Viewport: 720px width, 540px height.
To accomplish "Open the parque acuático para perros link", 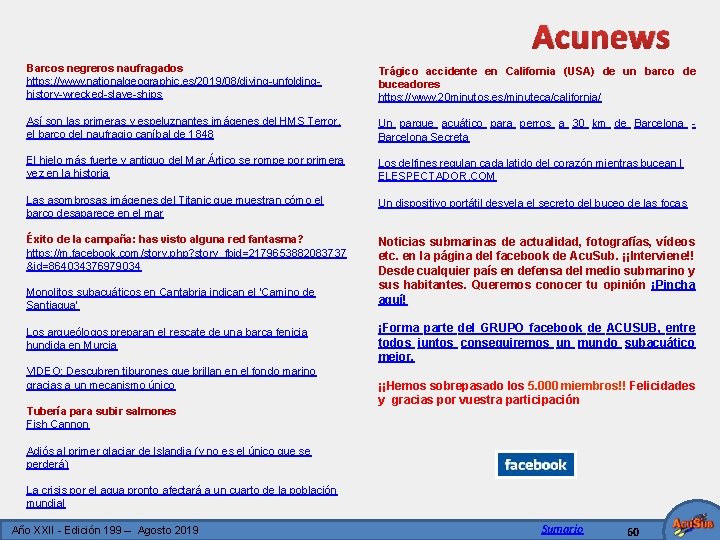I will coord(537,130).
